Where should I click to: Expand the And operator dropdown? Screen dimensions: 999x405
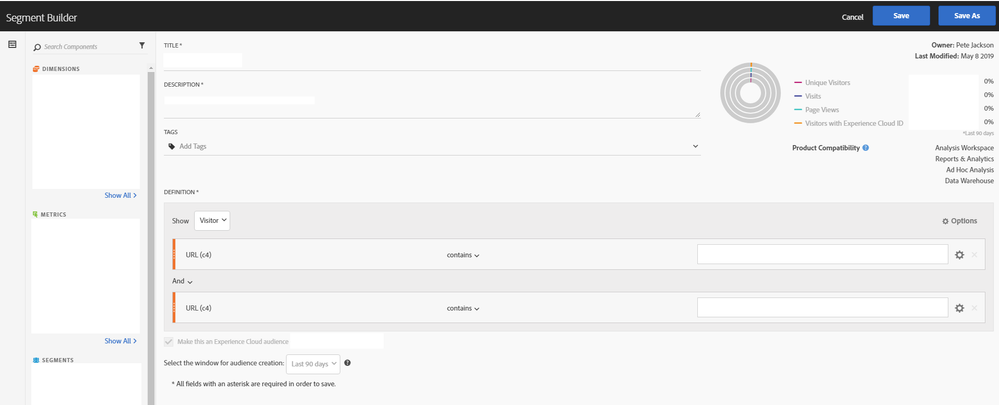(x=182, y=282)
